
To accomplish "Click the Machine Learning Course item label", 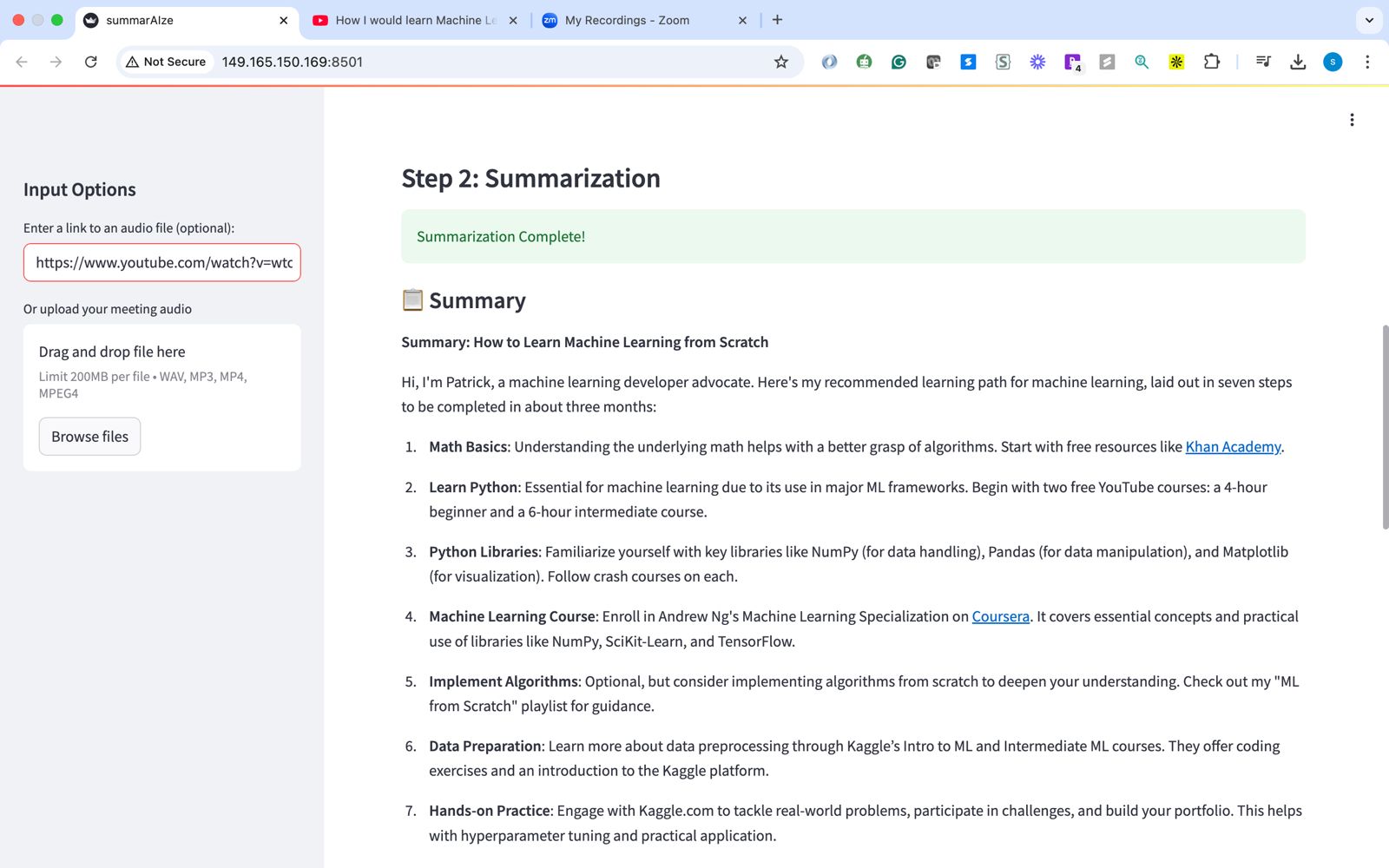I will tap(512, 616).
